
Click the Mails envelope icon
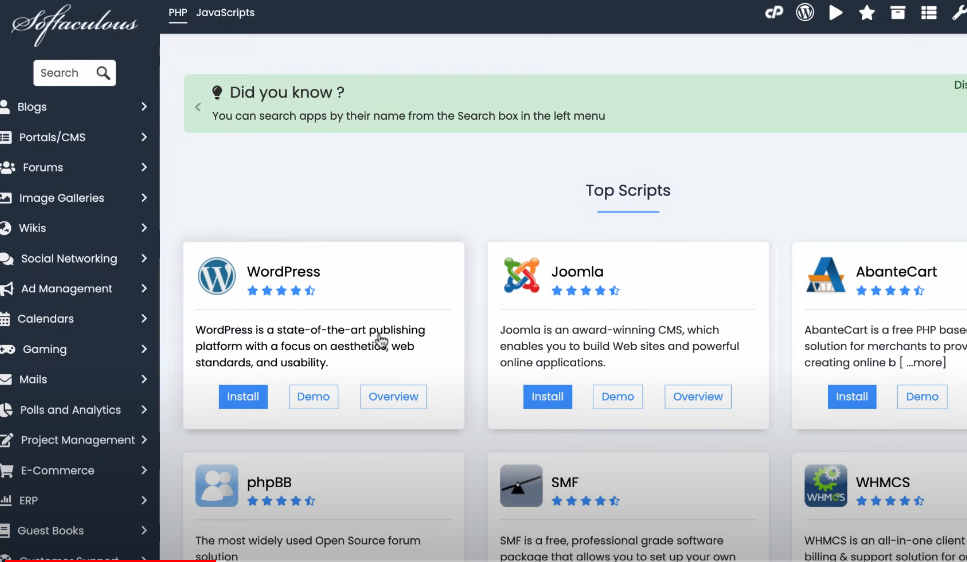[6, 379]
